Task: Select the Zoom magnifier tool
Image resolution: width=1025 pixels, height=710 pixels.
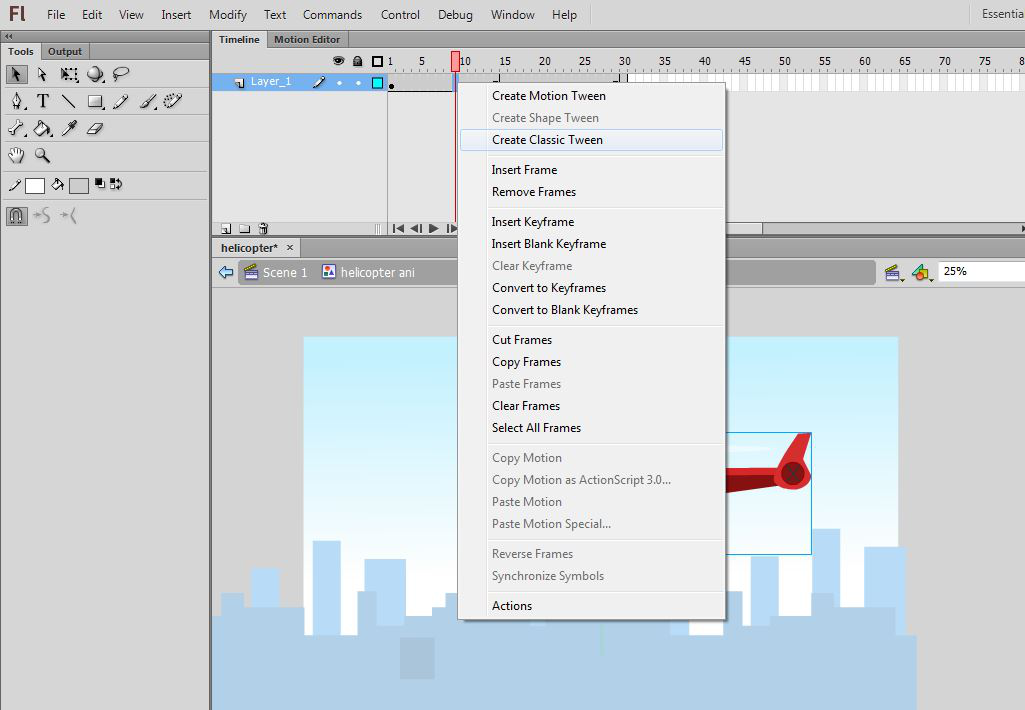Action: point(43,155)
